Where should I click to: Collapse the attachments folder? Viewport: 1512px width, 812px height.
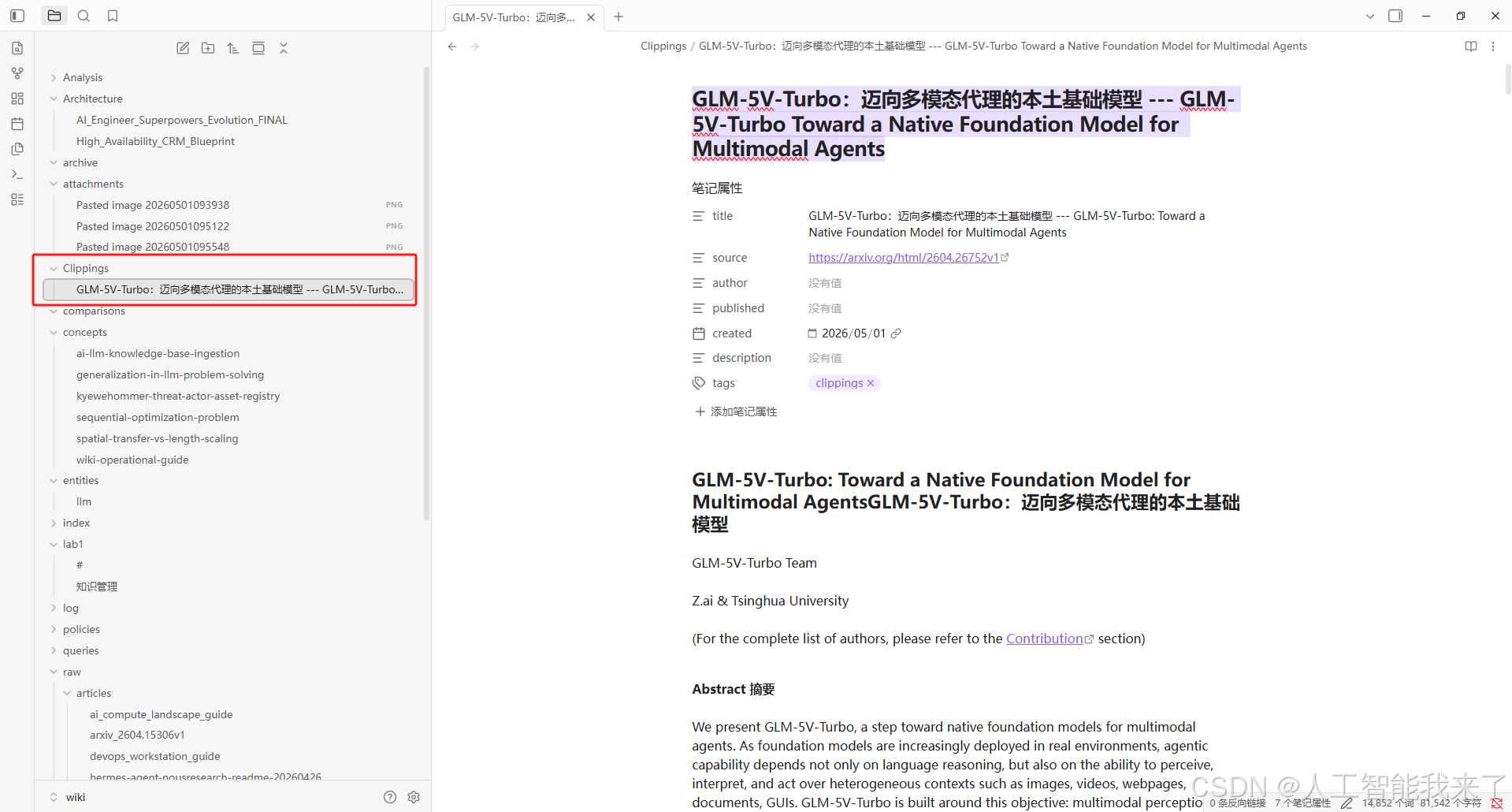pyautogui.click(x=54, y=184)
